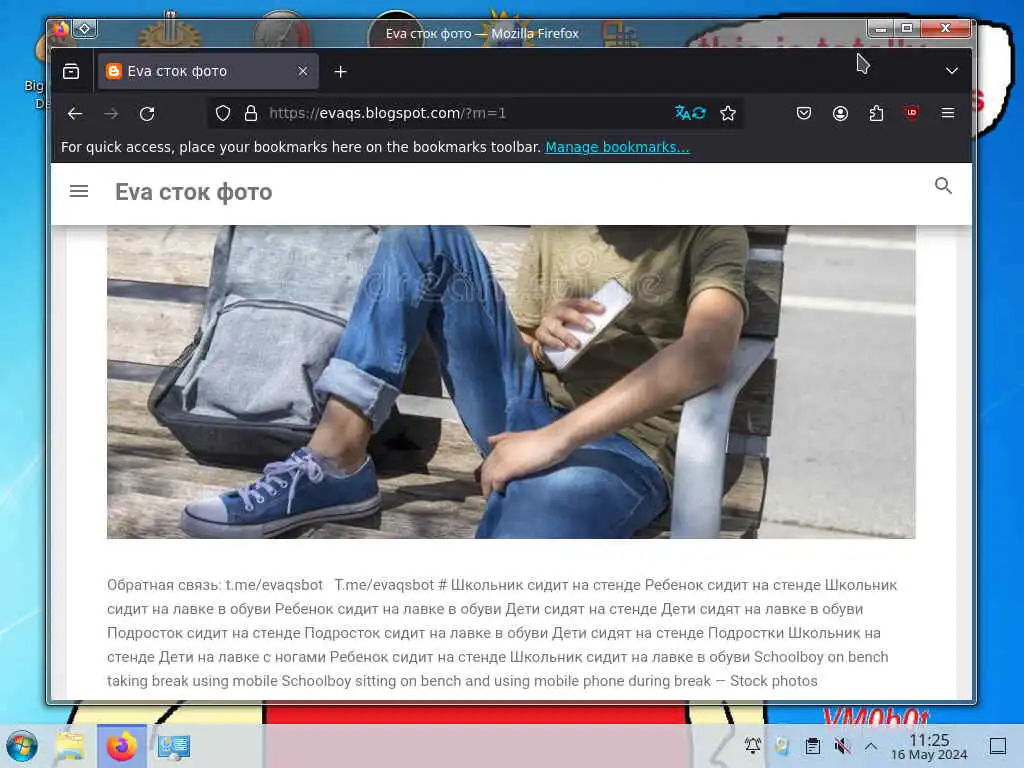The width and height of the screenshot is (1024, 768).
Task: Click the Eva сток фото blog title
Action: point(193,192)
